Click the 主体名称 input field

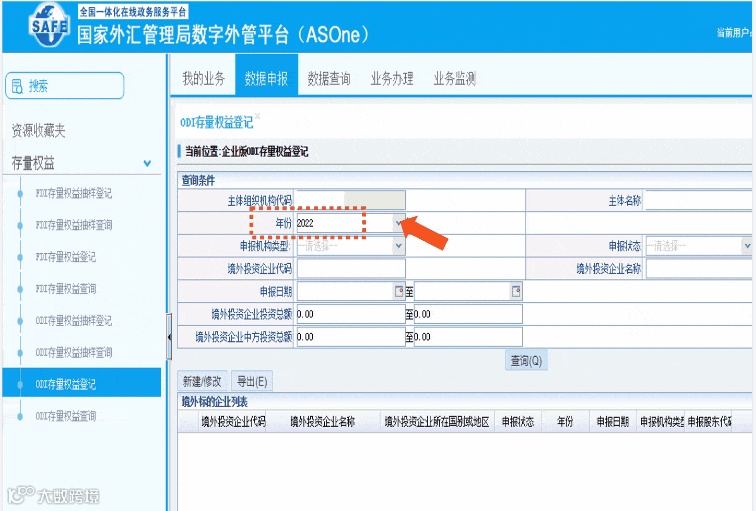pos(698,200)
